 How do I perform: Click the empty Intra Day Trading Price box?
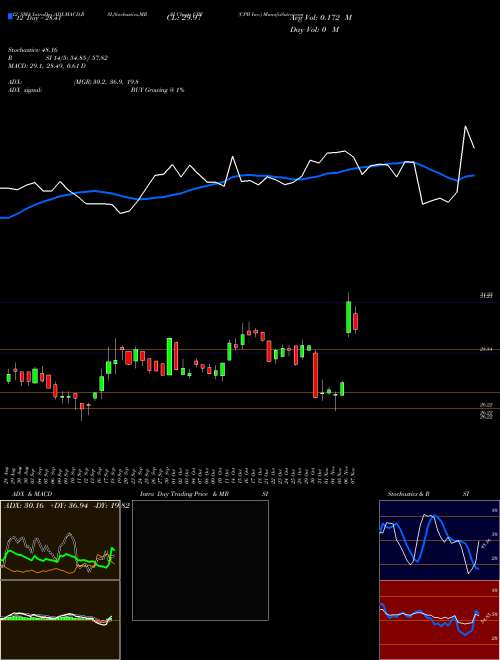pos(200,560)
